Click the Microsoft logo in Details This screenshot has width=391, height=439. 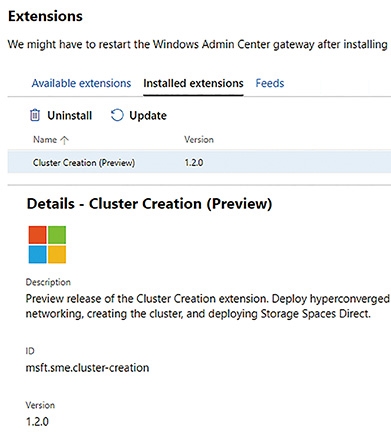47,245
